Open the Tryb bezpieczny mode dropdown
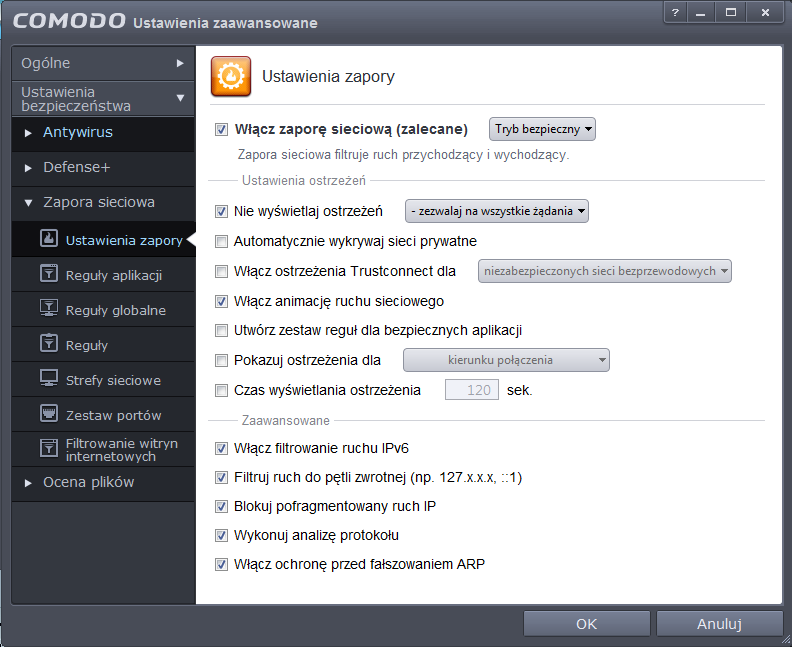Viewport: 792px width, 647px height. pos(542,129)
